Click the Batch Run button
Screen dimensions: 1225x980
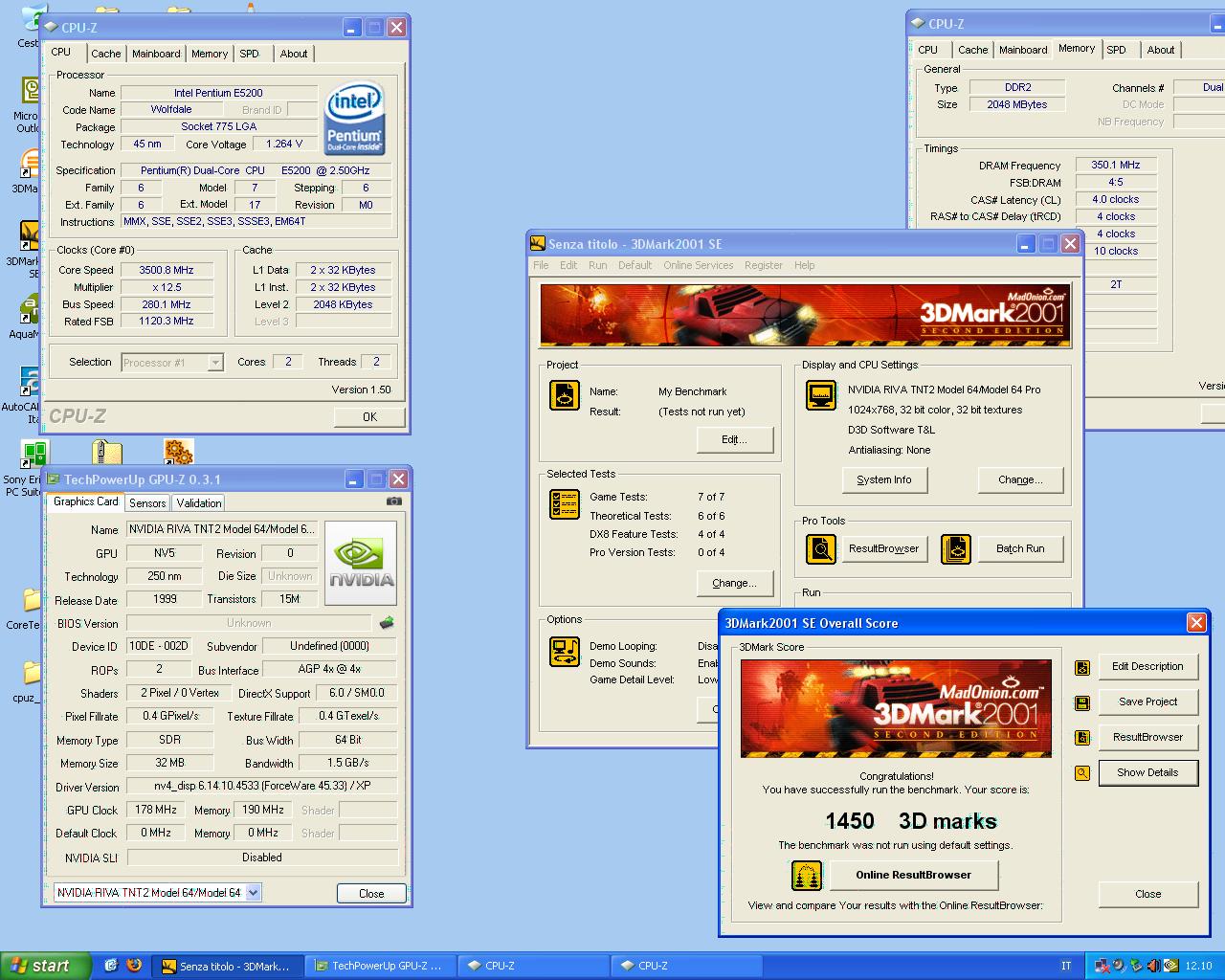[1020, 549]
